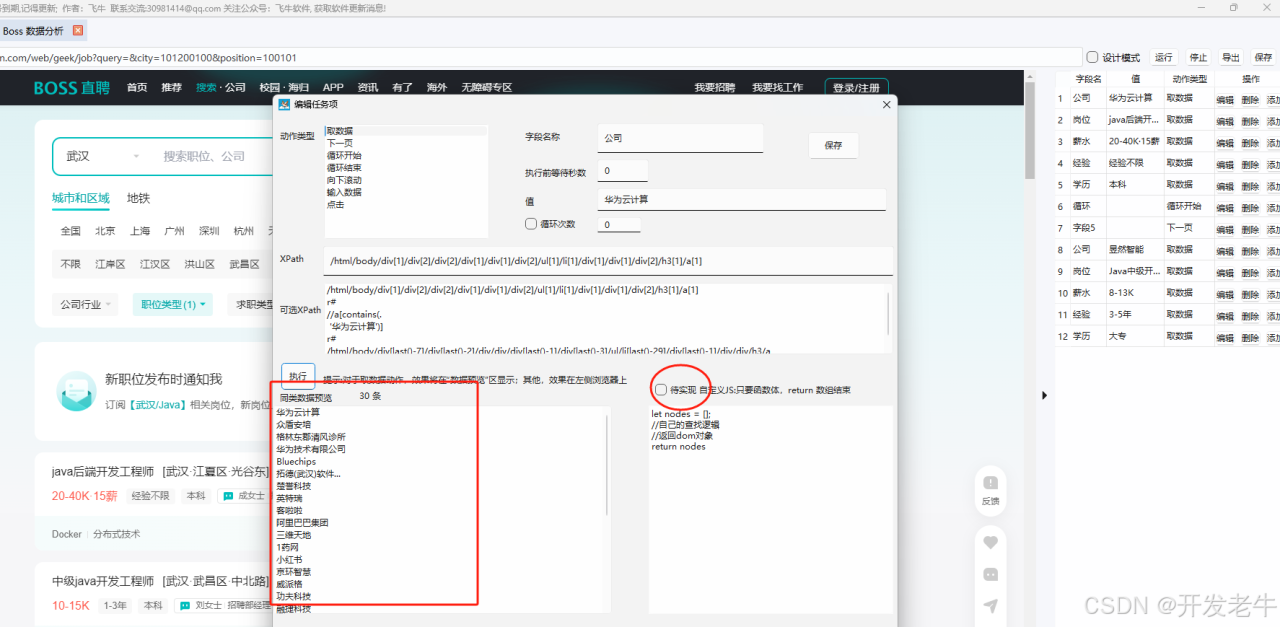Close the Boss 数据分析 tab

(79, 31)
